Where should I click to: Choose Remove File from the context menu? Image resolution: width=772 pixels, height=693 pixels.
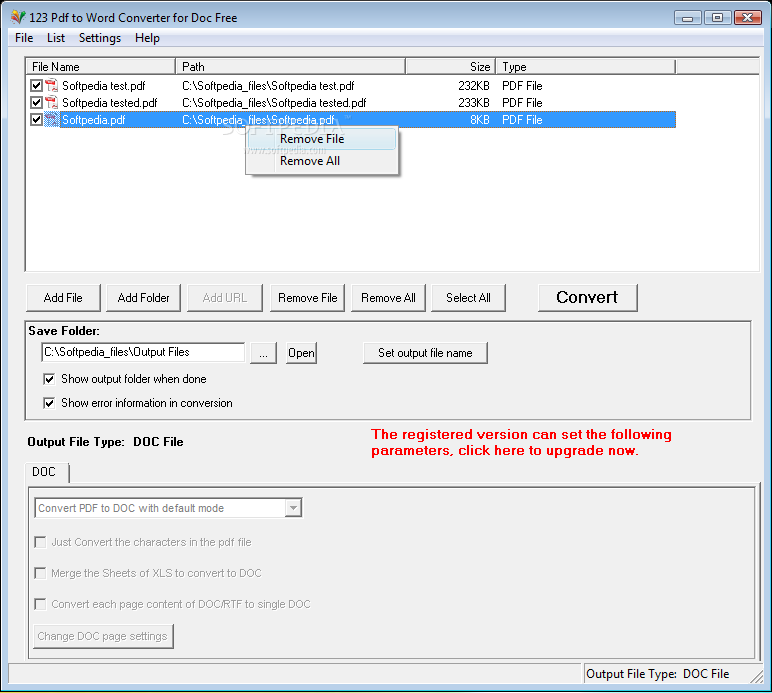[x=322, y=139]
